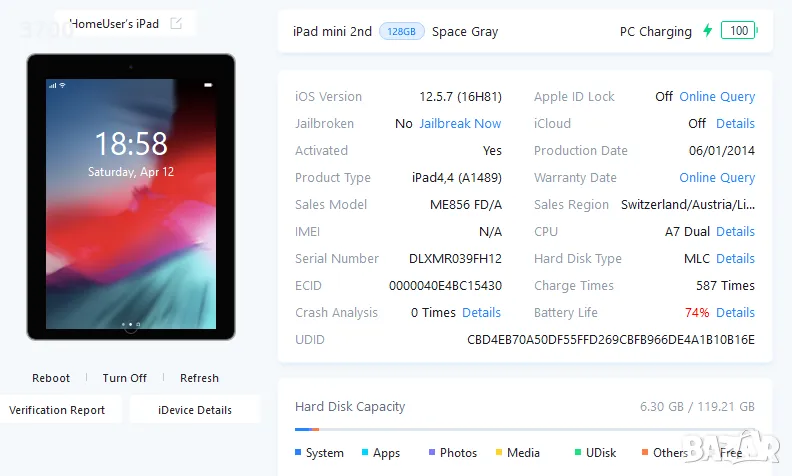This screenshot has height=476, width=792.
Task: Open Crash Analysis Details link
Action: 481,313
